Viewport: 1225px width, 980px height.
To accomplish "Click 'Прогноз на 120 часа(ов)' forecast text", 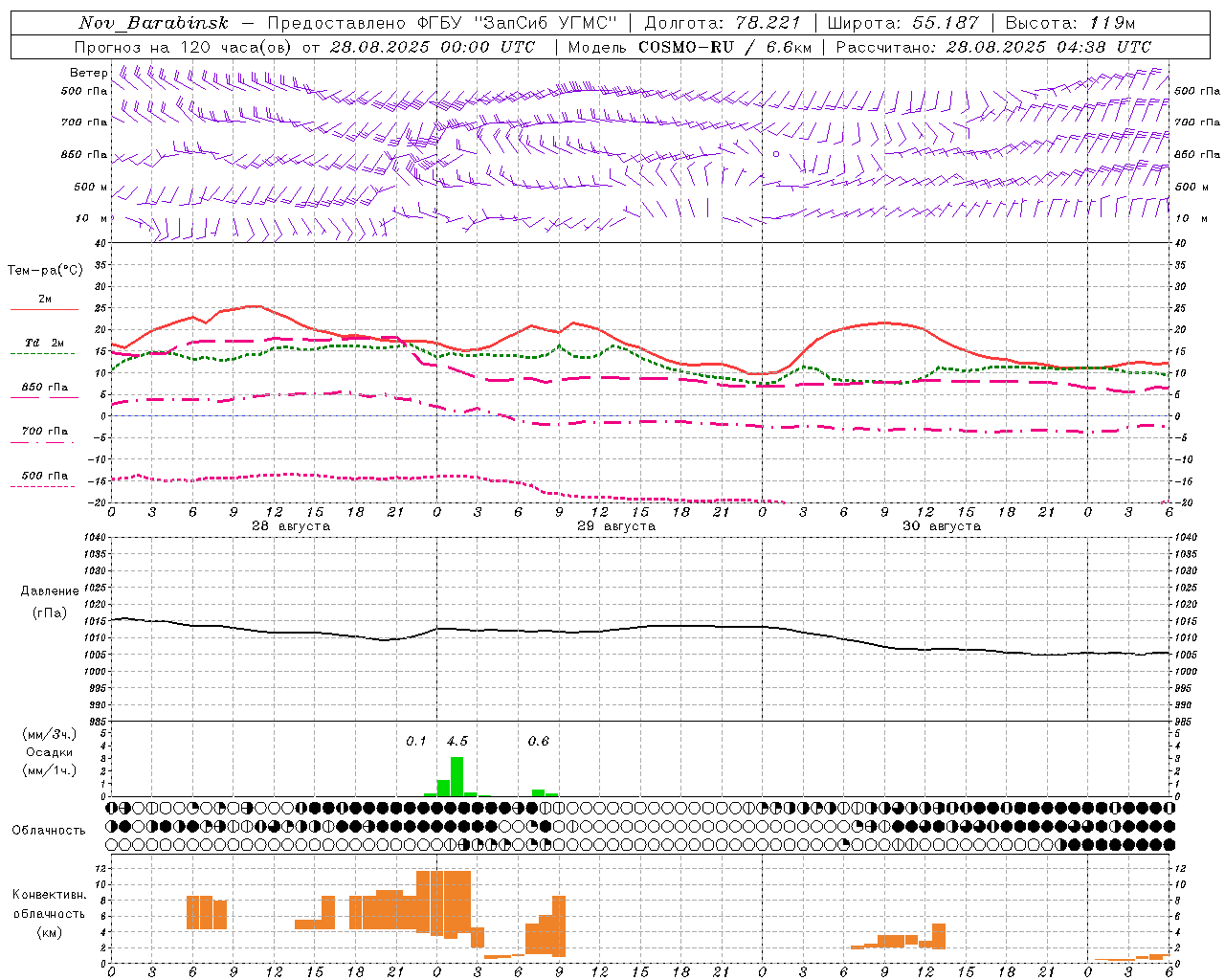I will 185,47.
